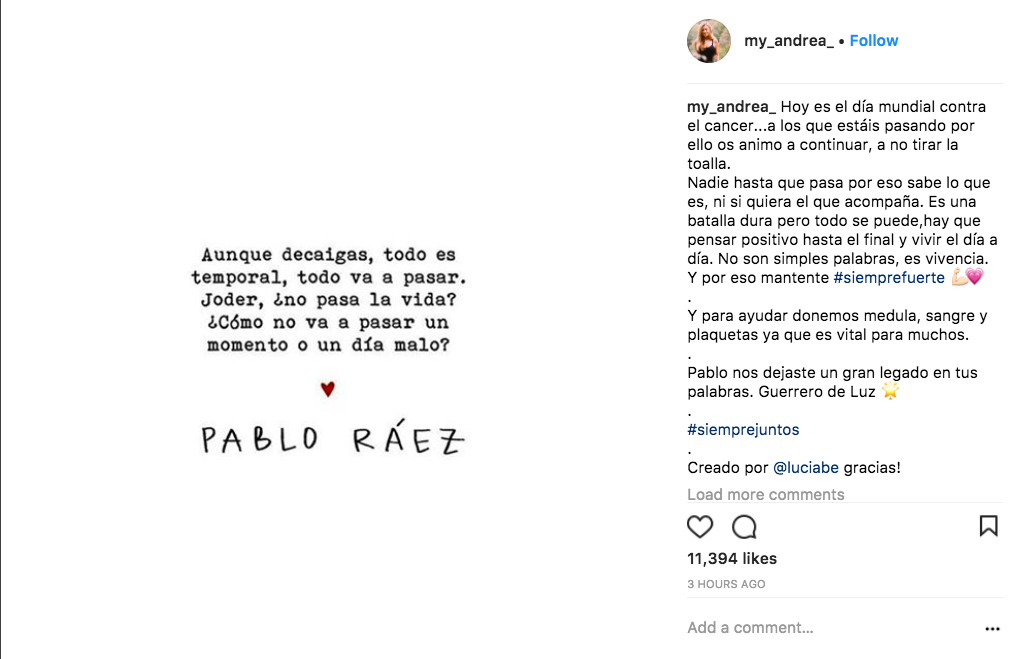
Task: Click the flexed arm emoji in caption
Action: (x=958, y=278)
